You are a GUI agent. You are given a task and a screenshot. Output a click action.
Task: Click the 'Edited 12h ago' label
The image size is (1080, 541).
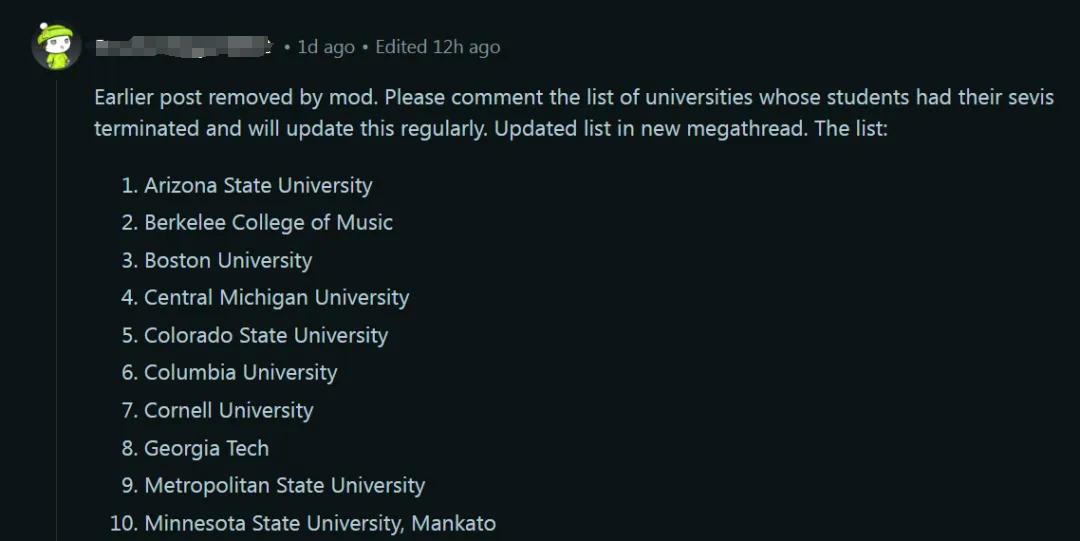[437, 47]
